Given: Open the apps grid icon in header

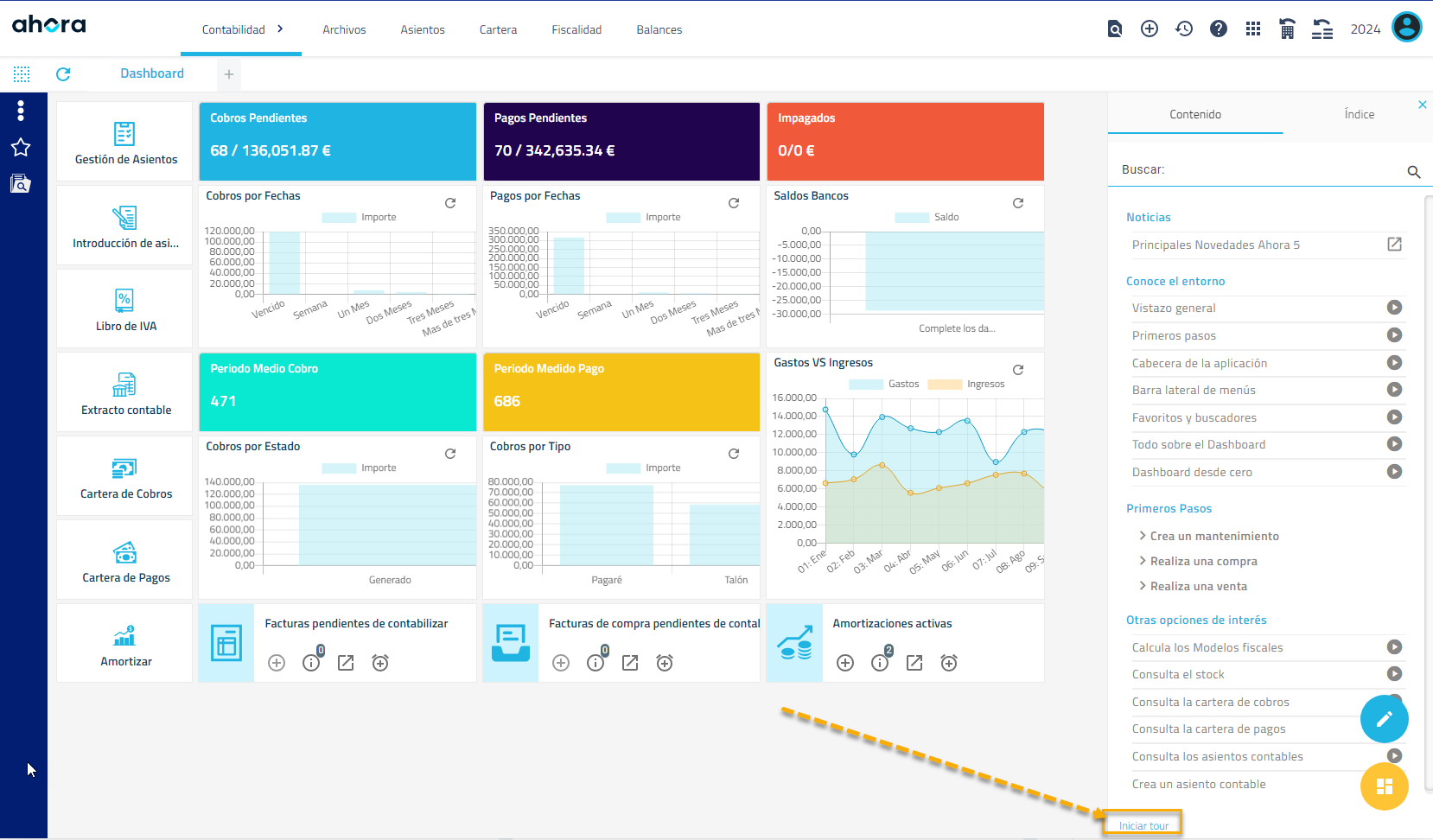Looking at the screenshot, I should point(1253,29).
